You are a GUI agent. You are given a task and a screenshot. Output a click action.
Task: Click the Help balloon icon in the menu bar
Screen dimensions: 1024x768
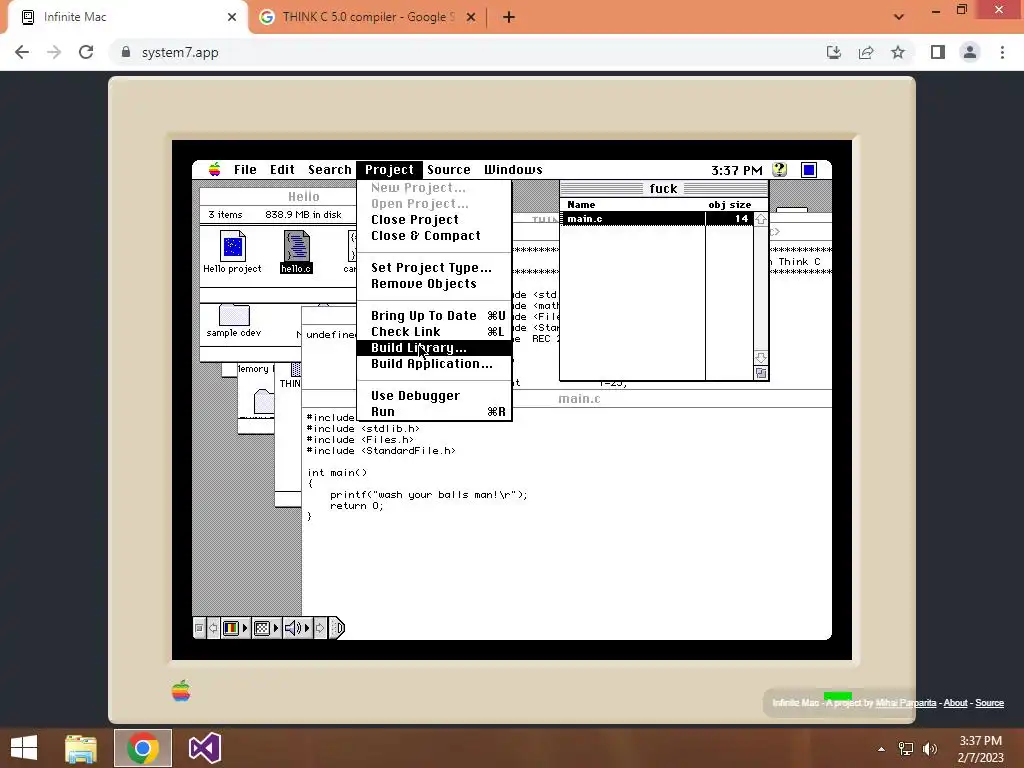[779, 170]
